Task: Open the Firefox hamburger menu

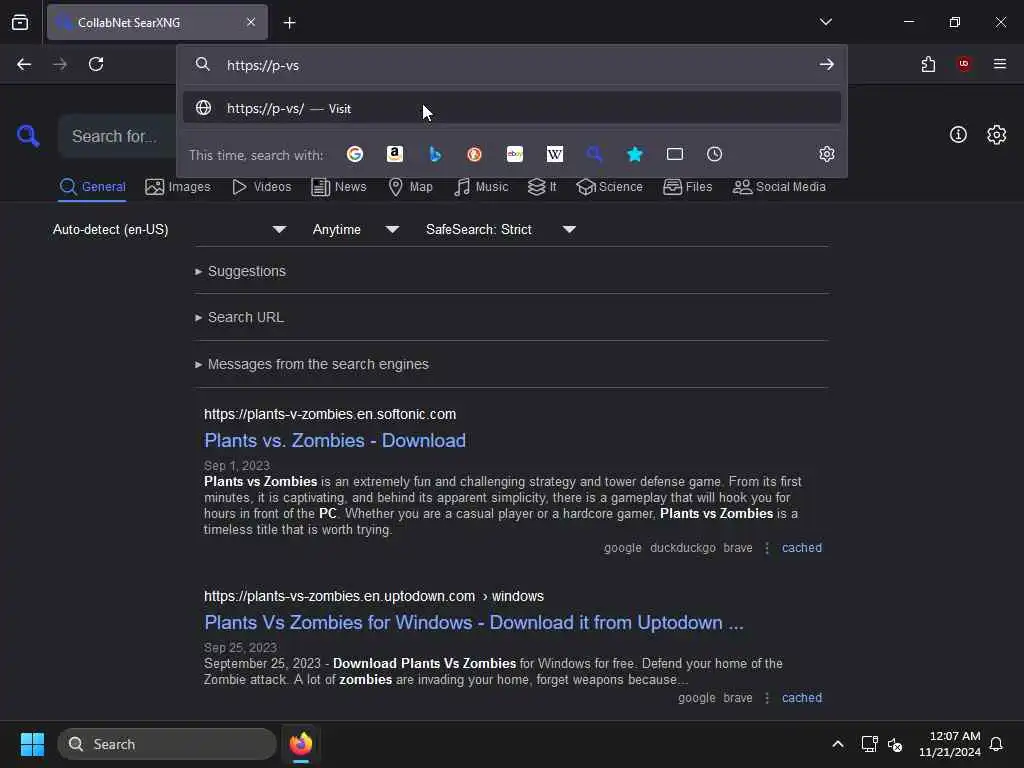Action: [1000, 64]
